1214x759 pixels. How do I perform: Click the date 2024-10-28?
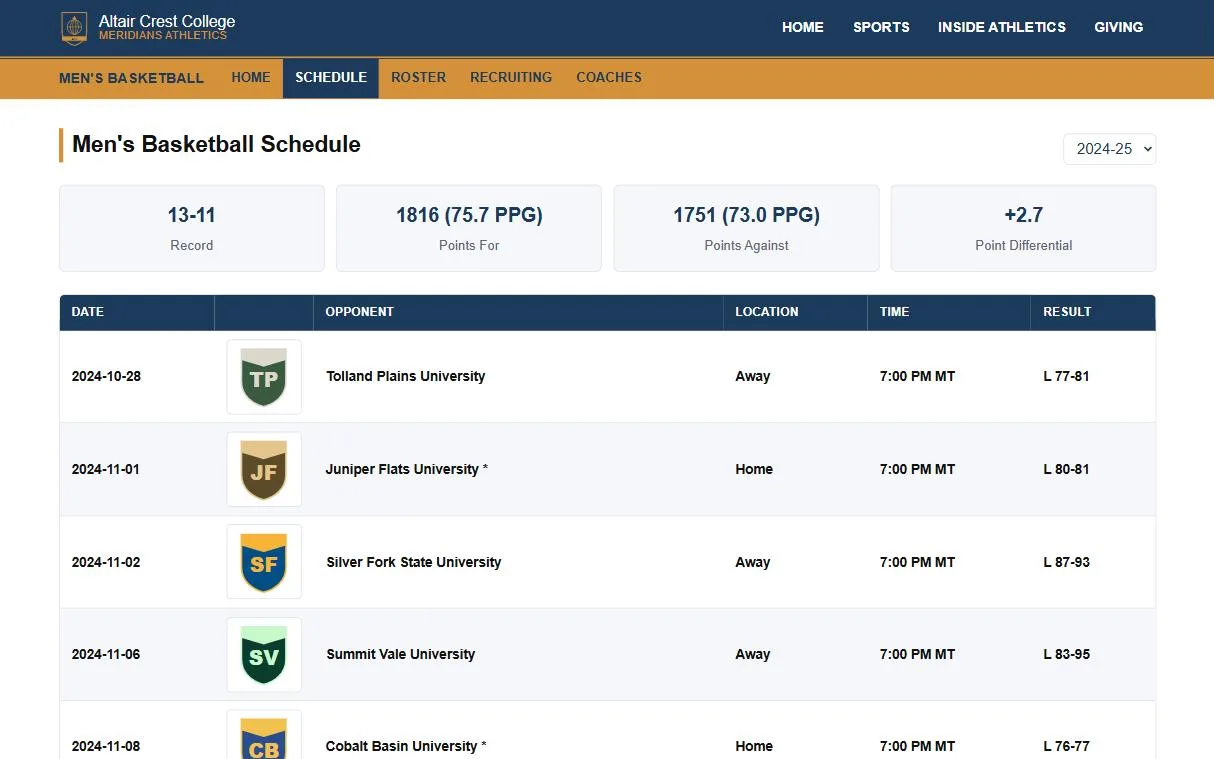(106, 377)
